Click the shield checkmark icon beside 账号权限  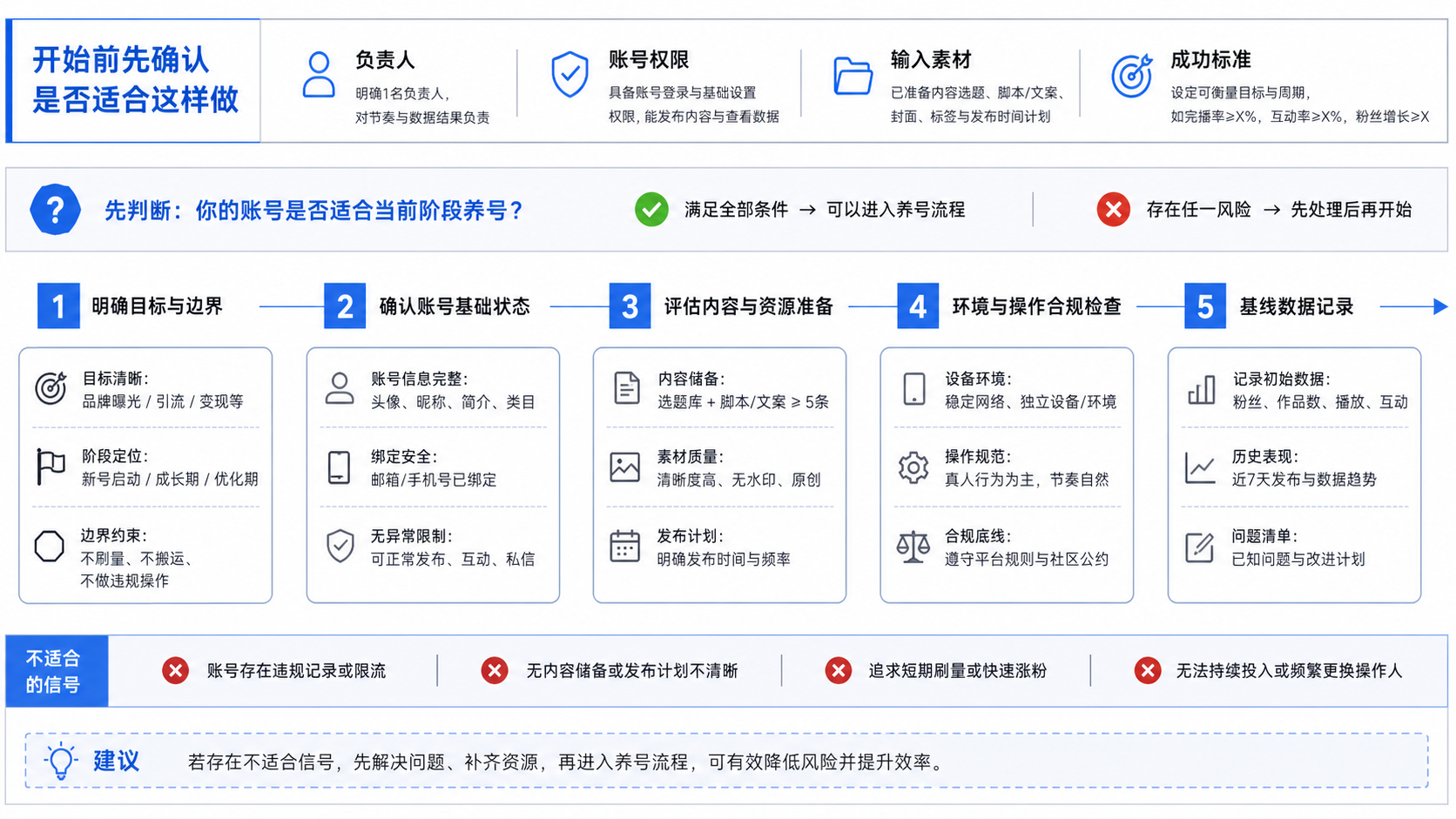click(x=570, y=74)
